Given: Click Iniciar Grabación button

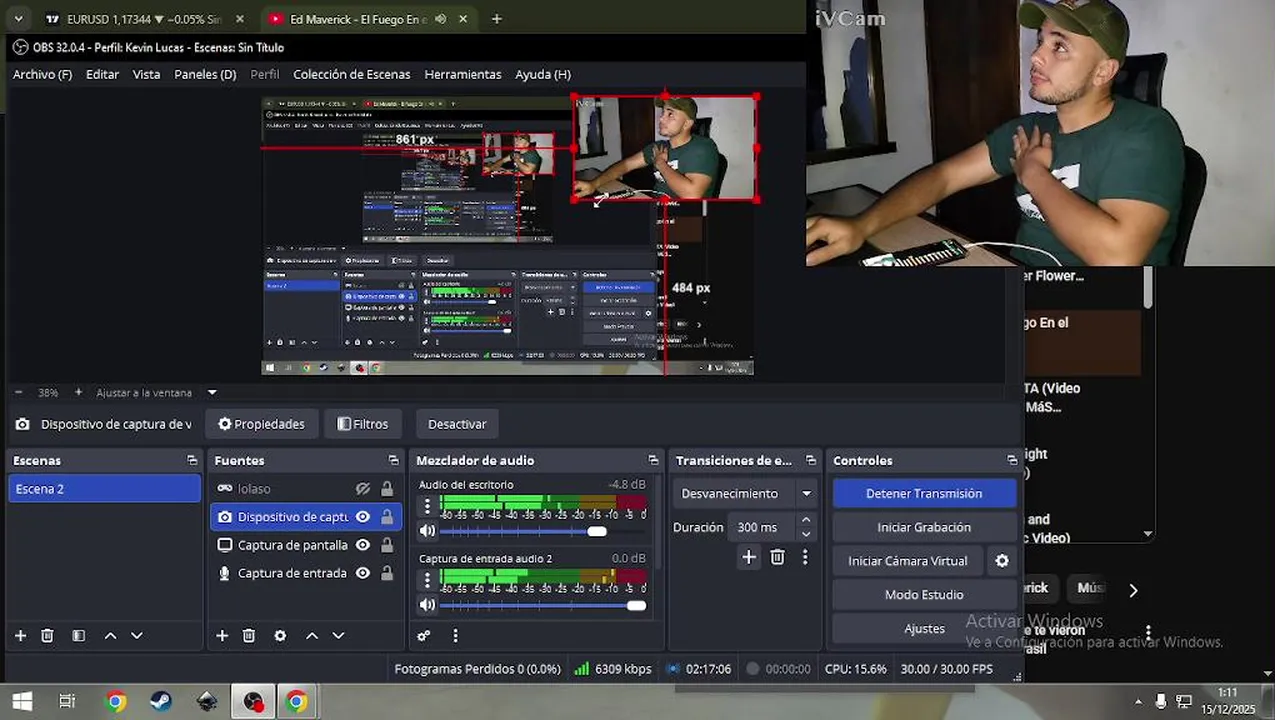Looking at the screenshot, I should pos(924,527).
